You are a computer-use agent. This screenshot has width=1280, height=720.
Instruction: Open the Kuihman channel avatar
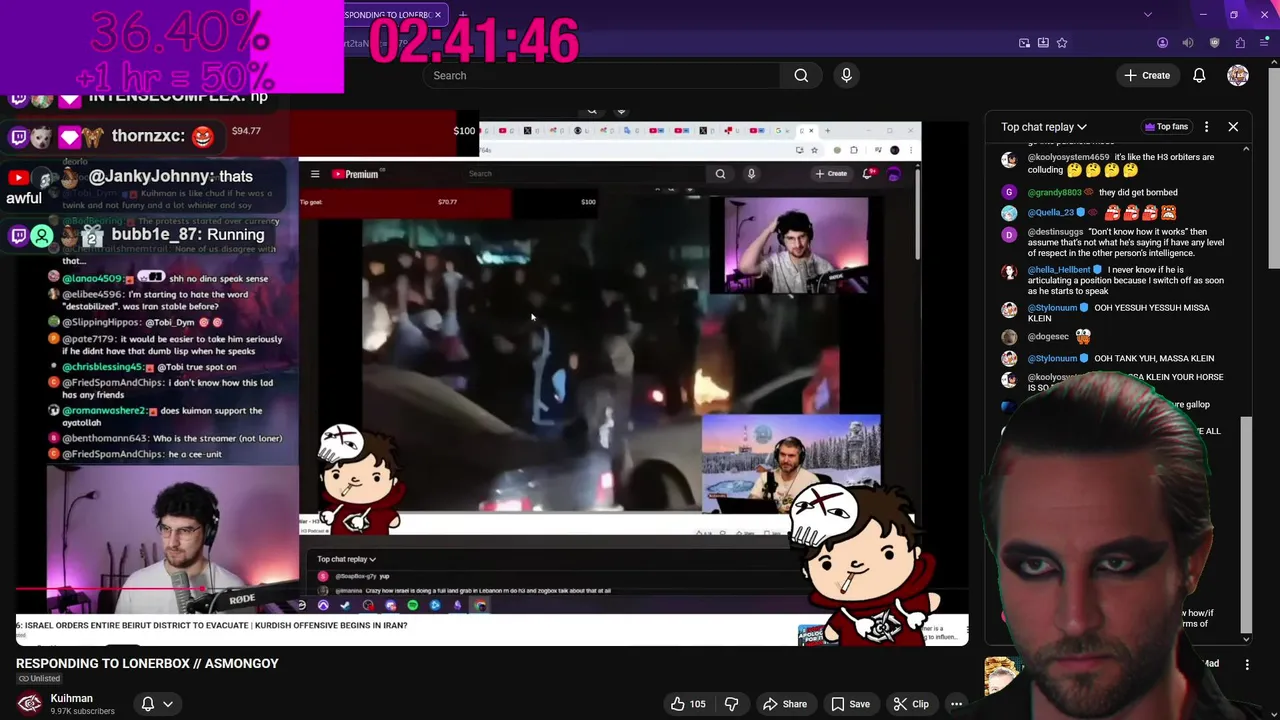[30, 704]
